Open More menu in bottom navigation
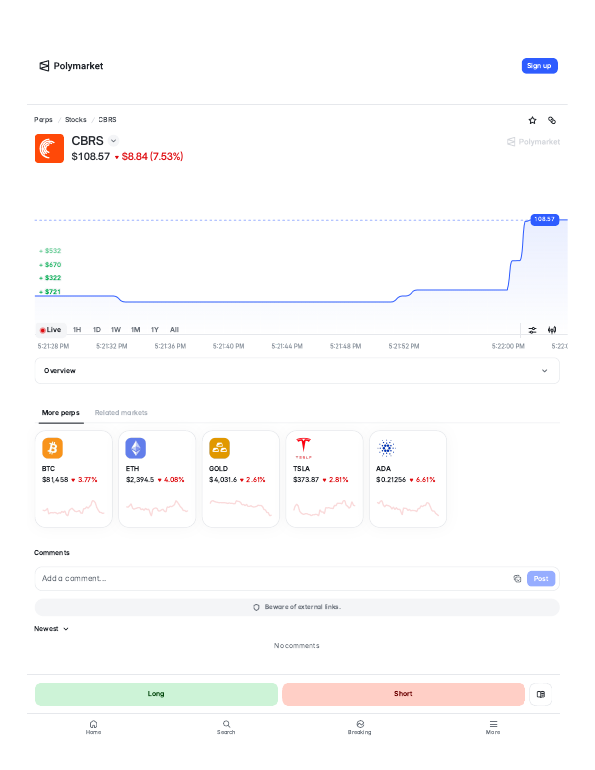 493,727
